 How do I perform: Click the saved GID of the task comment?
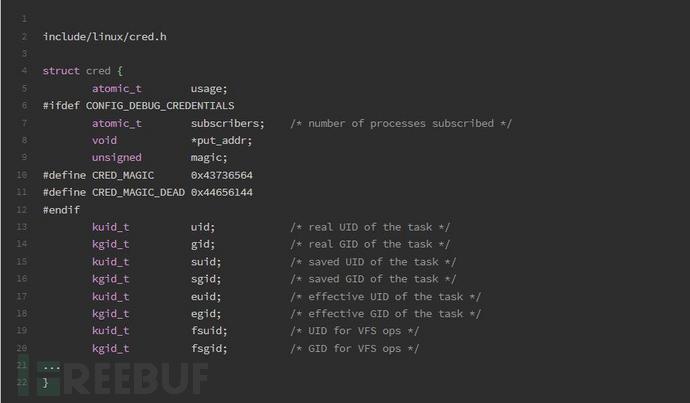coord(373,279)
